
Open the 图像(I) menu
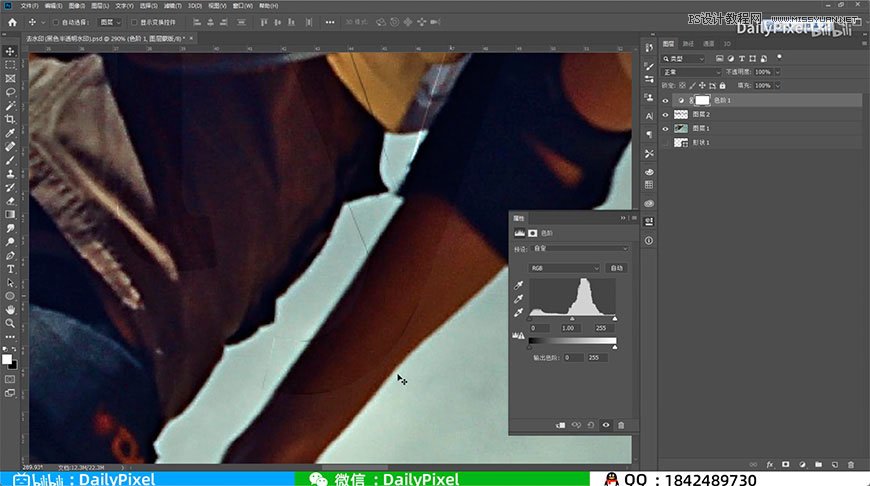(77, 6)
